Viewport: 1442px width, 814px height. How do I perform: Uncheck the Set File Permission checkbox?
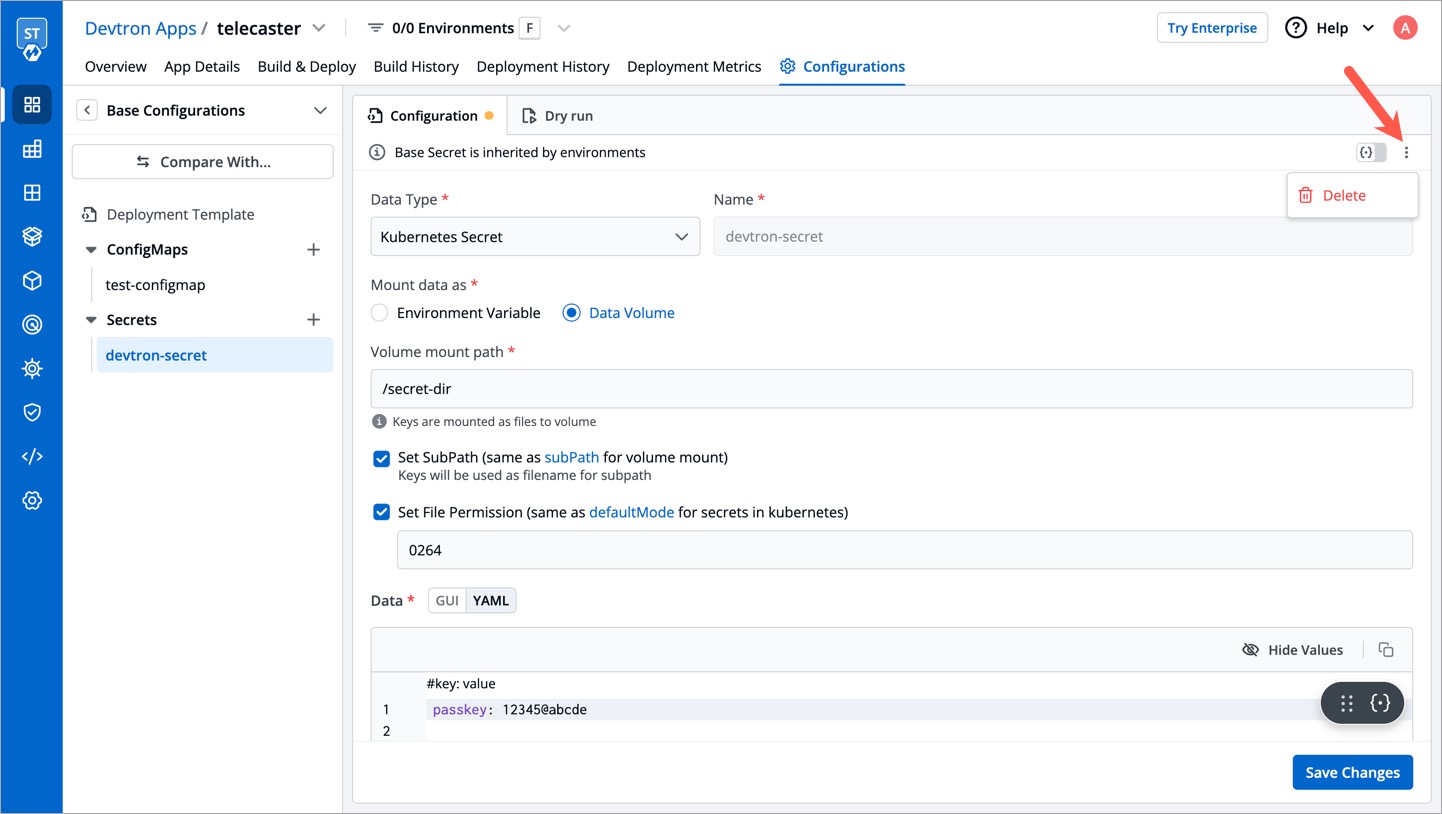click(x=381, y=512)
